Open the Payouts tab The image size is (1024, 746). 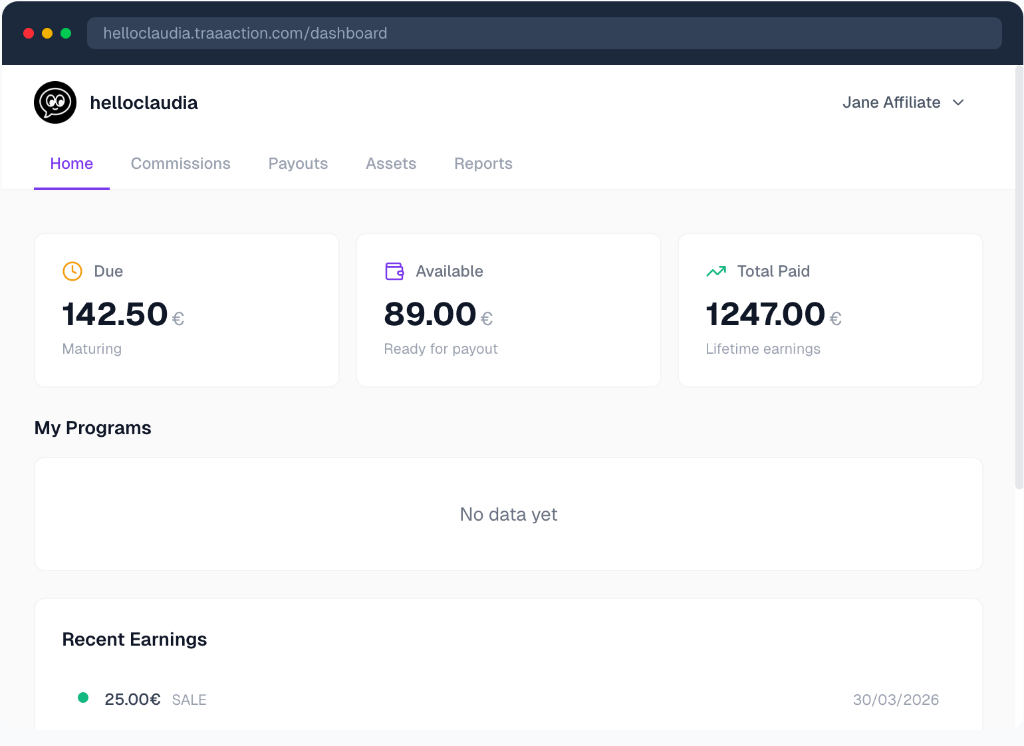(298, 163)
